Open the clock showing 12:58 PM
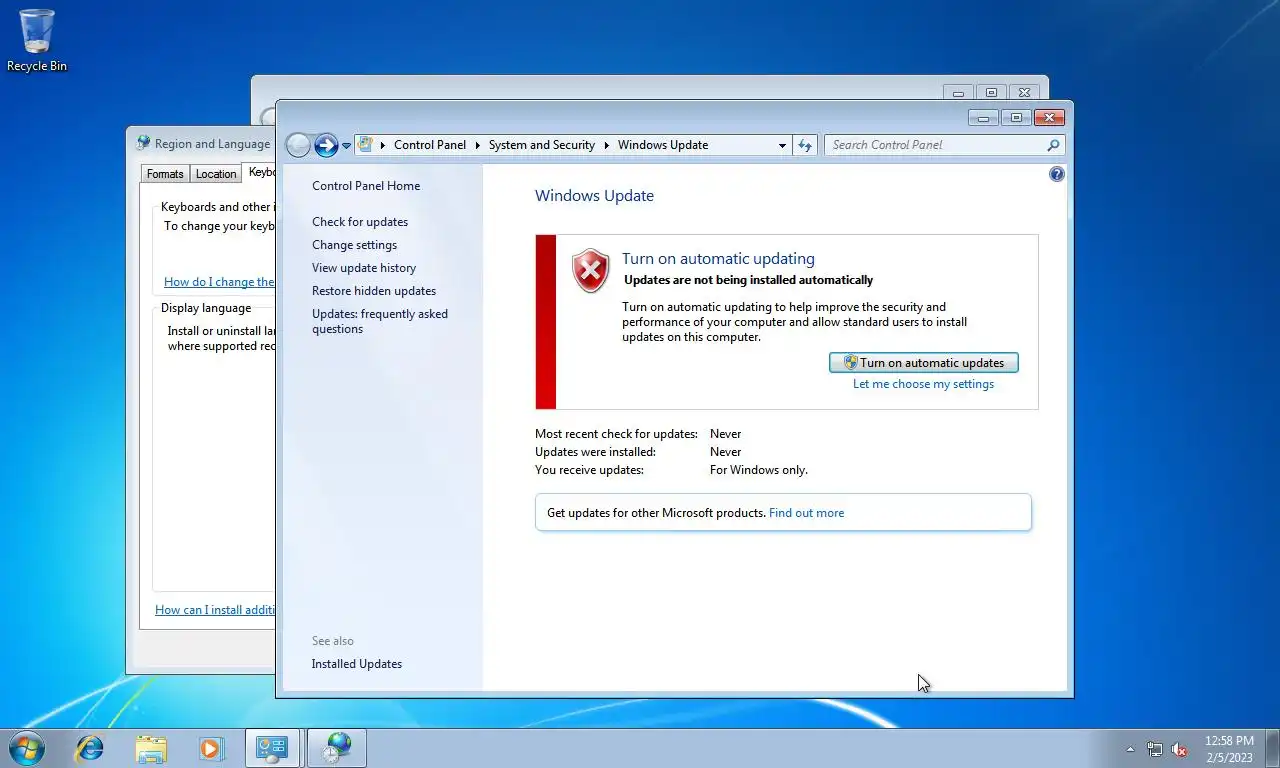1280x768 pixels. click(x=1229, y=749)
